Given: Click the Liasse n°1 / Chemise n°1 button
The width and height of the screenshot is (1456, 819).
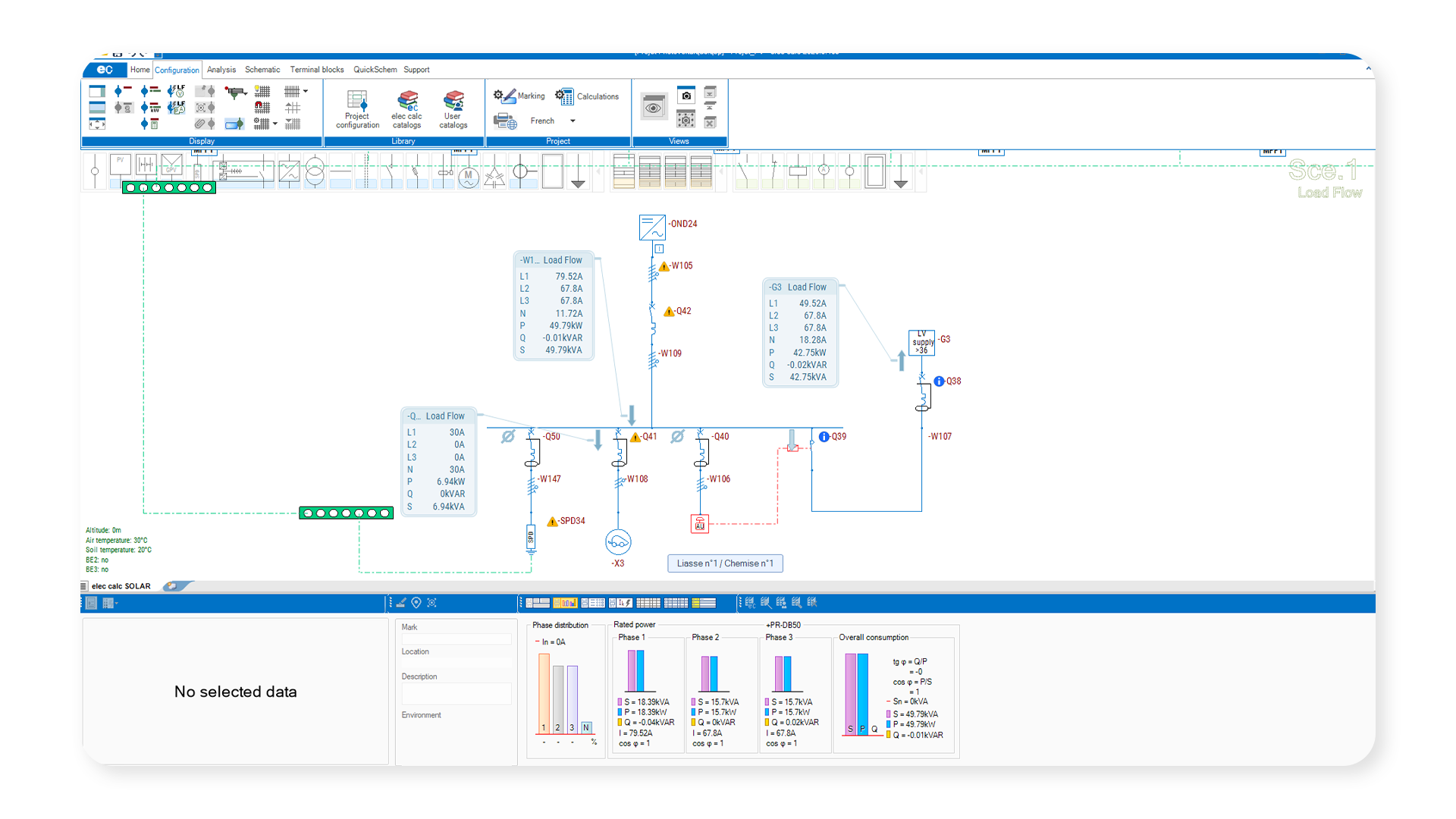Looking at the screenshot, I should click(x=724, y=563).
